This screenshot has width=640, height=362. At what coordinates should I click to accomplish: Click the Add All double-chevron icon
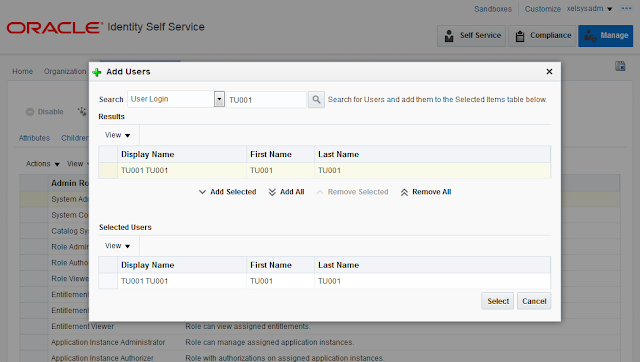pyautogui.click(x=272, y=192)
